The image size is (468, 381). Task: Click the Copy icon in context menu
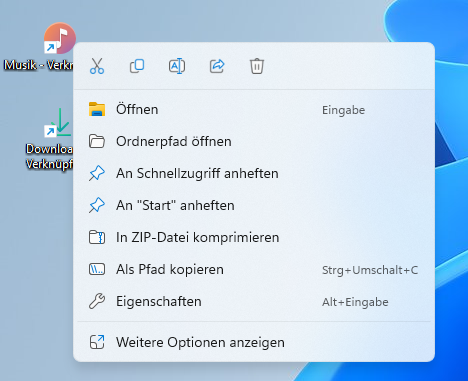point(137,66)
